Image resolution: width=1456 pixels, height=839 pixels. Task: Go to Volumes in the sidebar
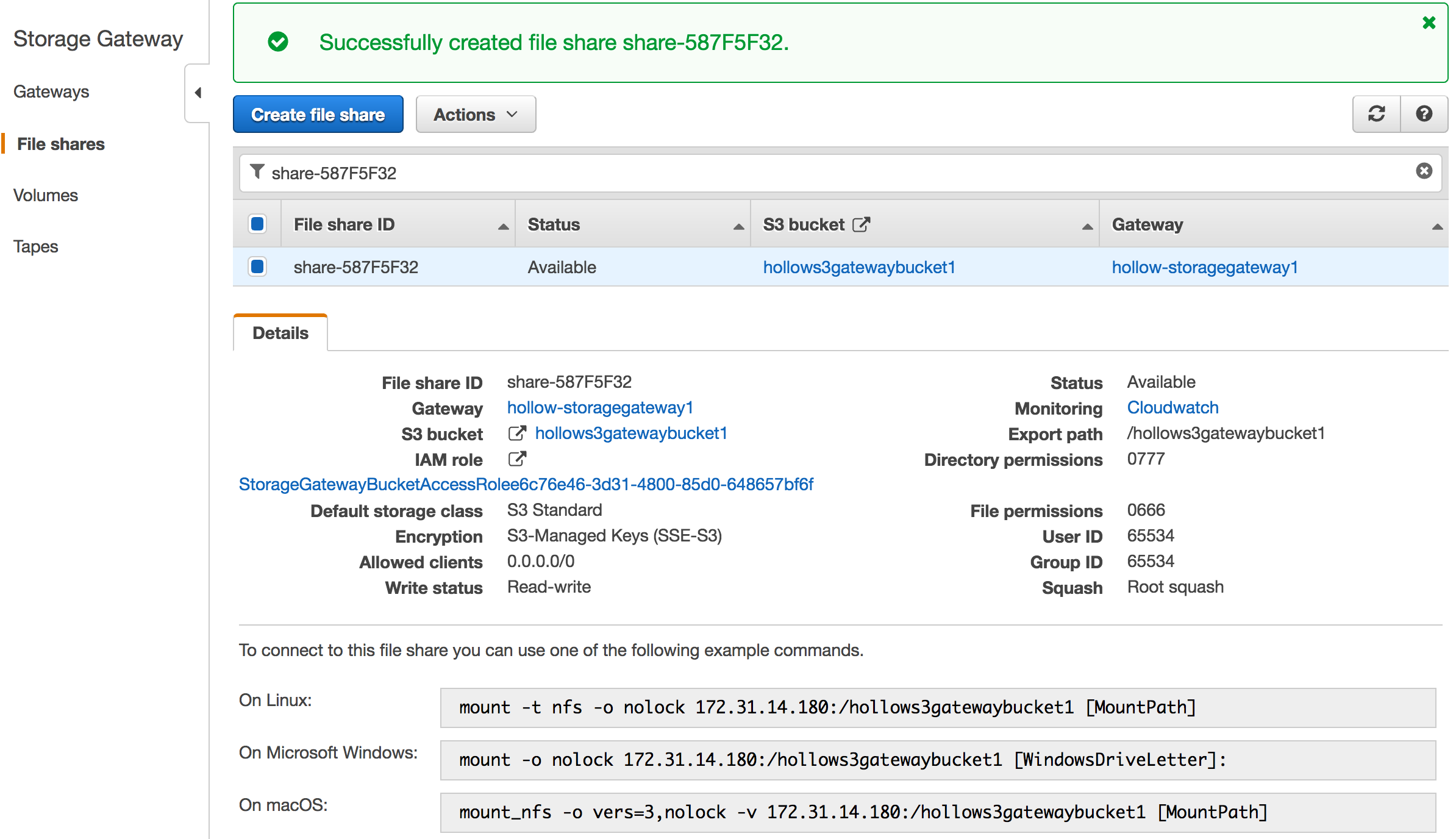point(46,195)
